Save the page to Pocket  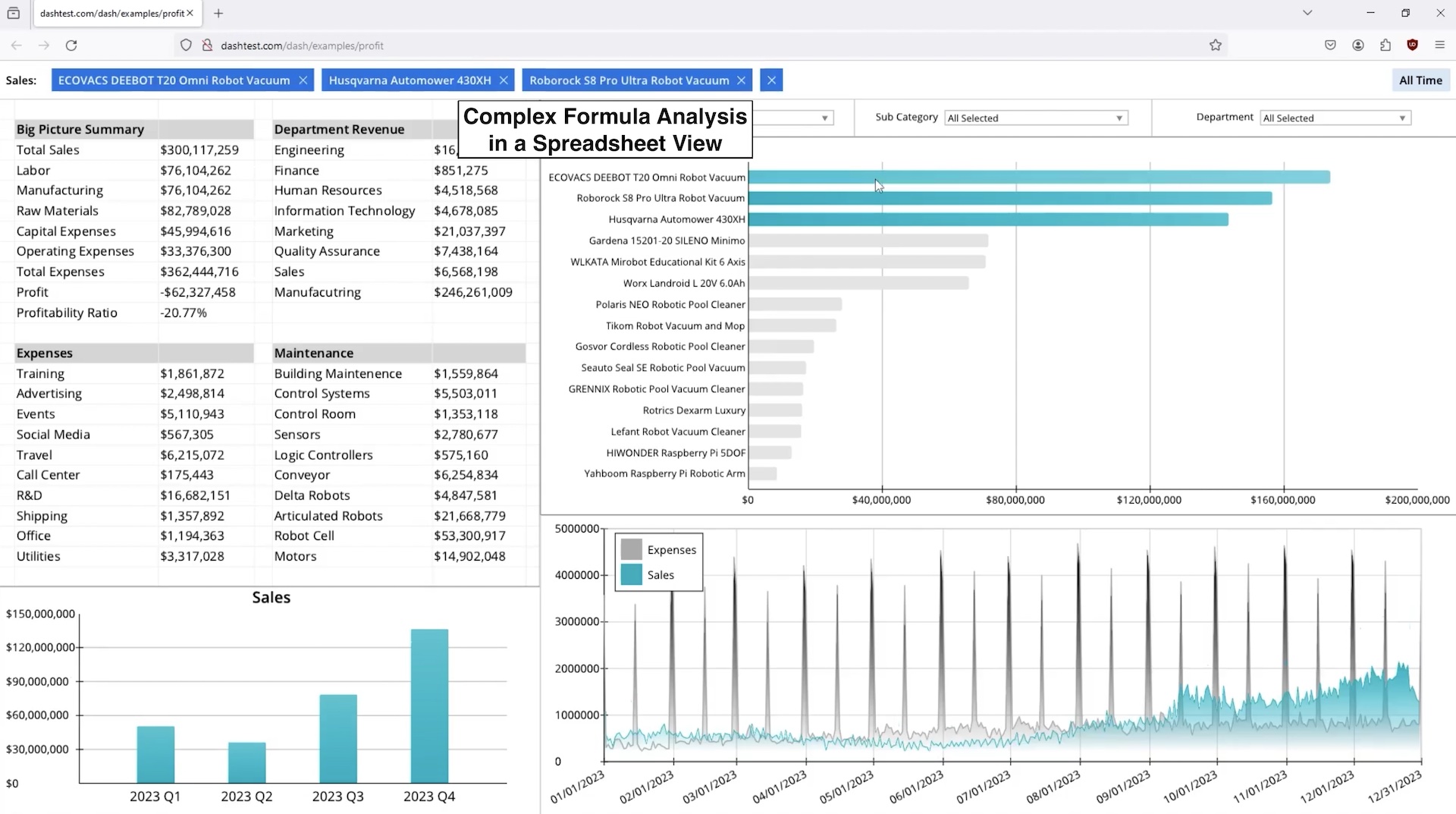point(1330,45)
